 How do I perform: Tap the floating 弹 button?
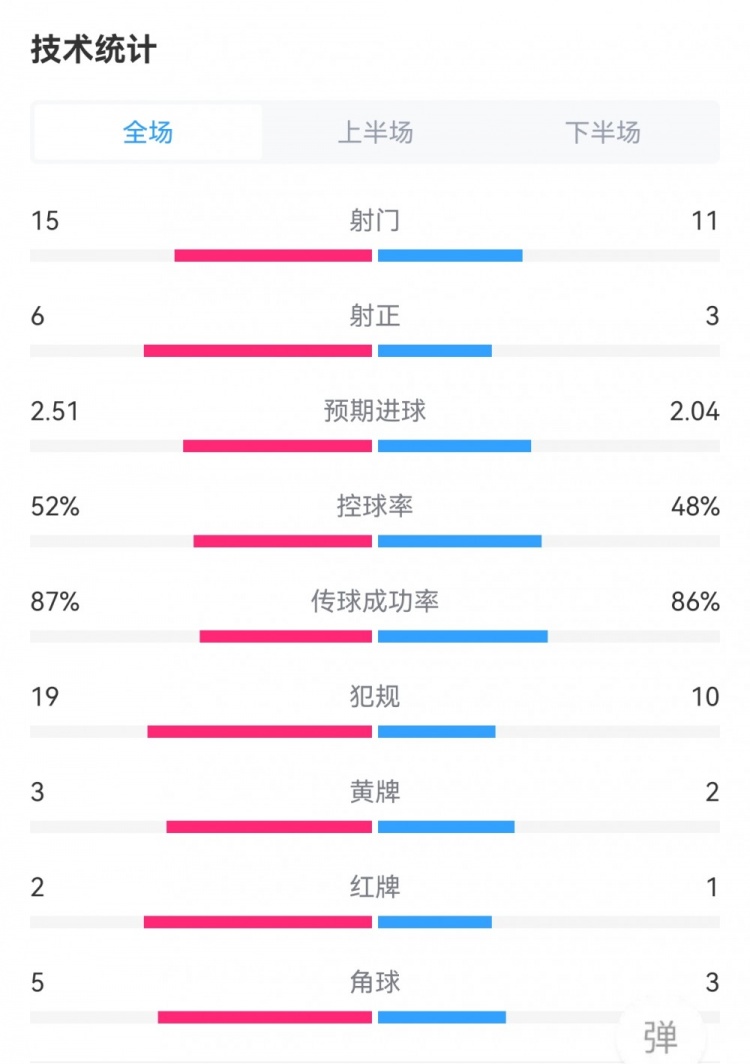pos(660,1035)
